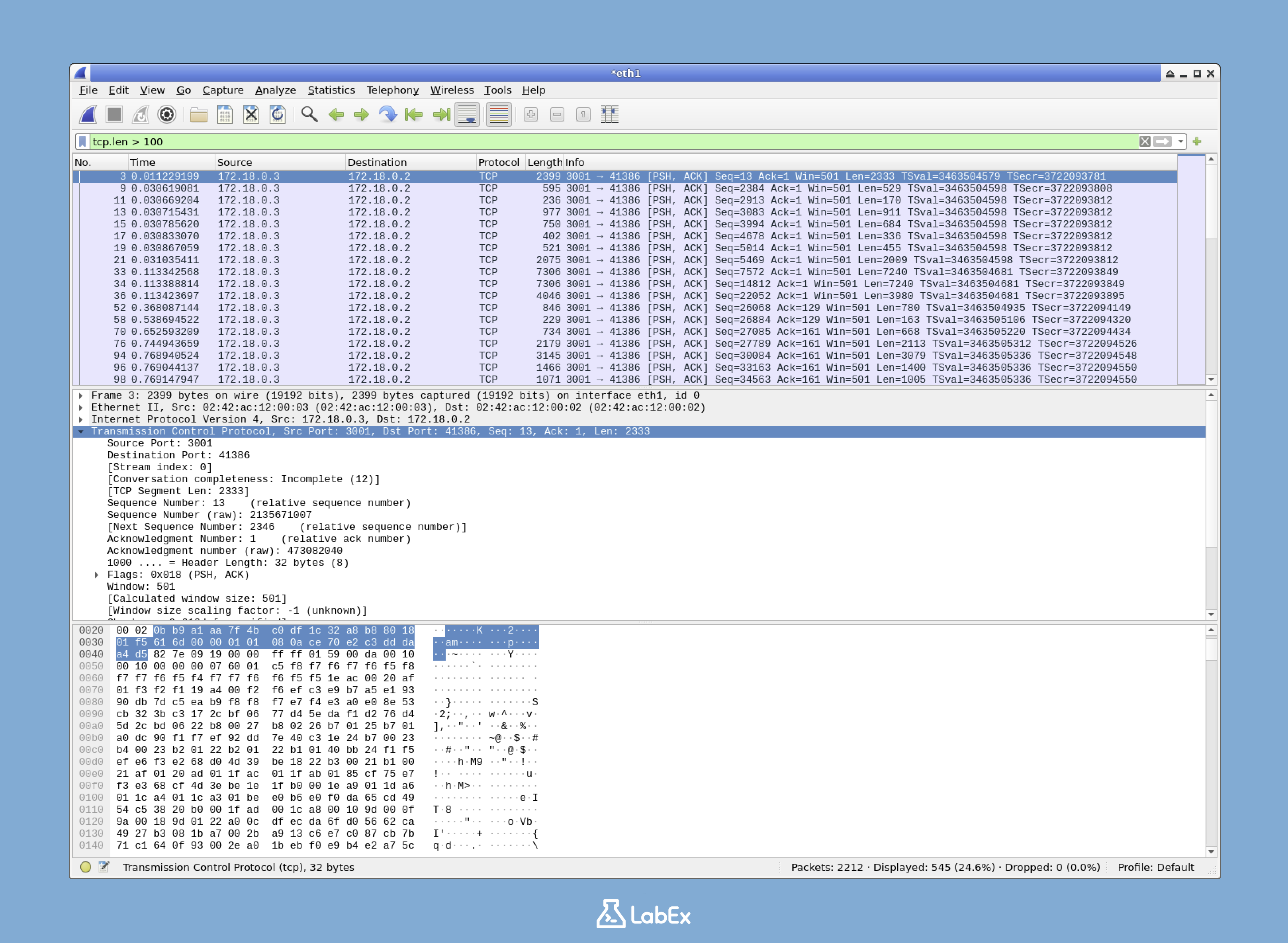Open the Telephony menu
This screenshot has height=943, width=1288.
[x=392, y=90]
